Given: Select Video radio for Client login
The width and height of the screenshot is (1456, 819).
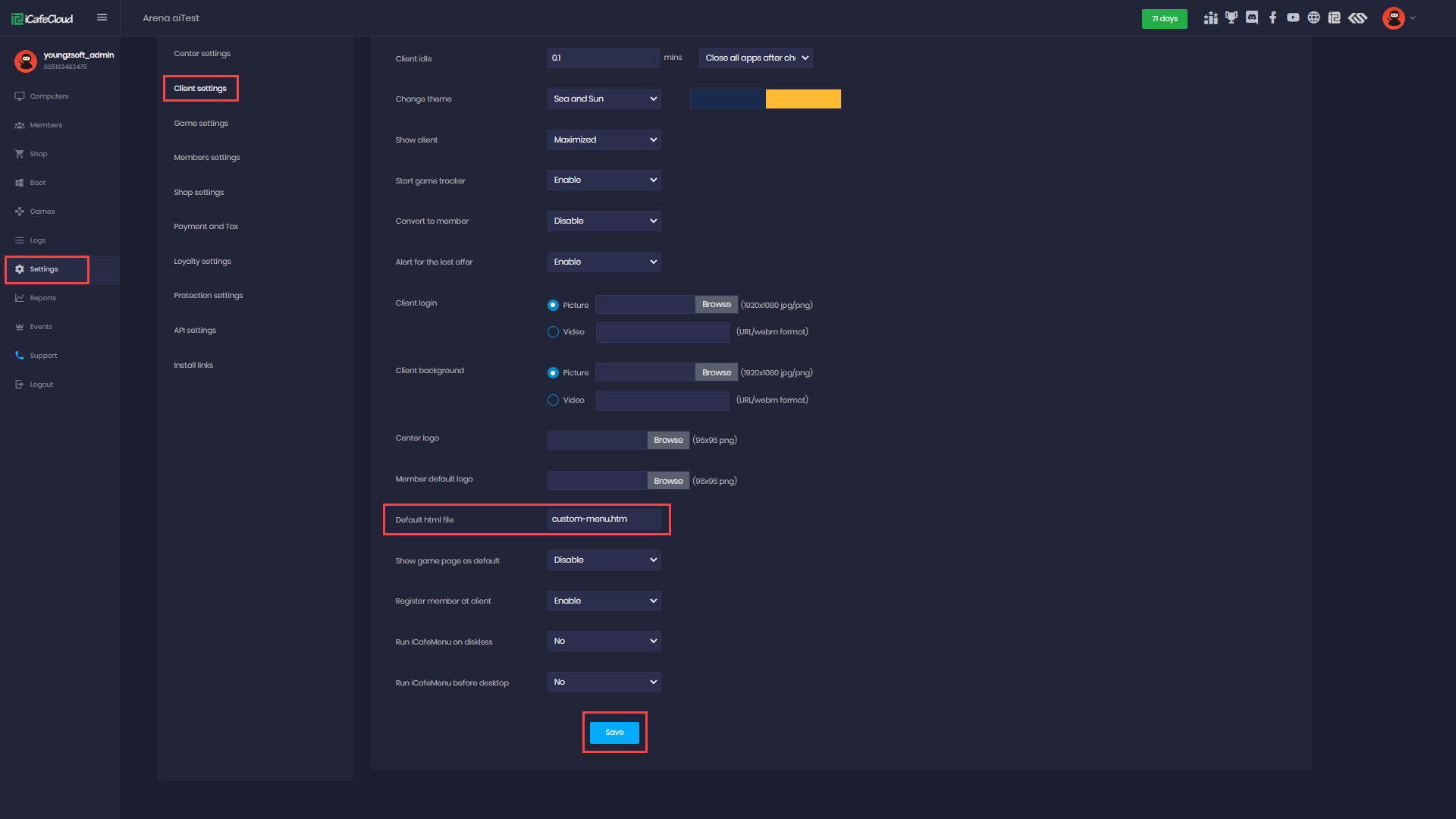Looking at the screenshot, I should pyautogui.click(x=553, y=332).
